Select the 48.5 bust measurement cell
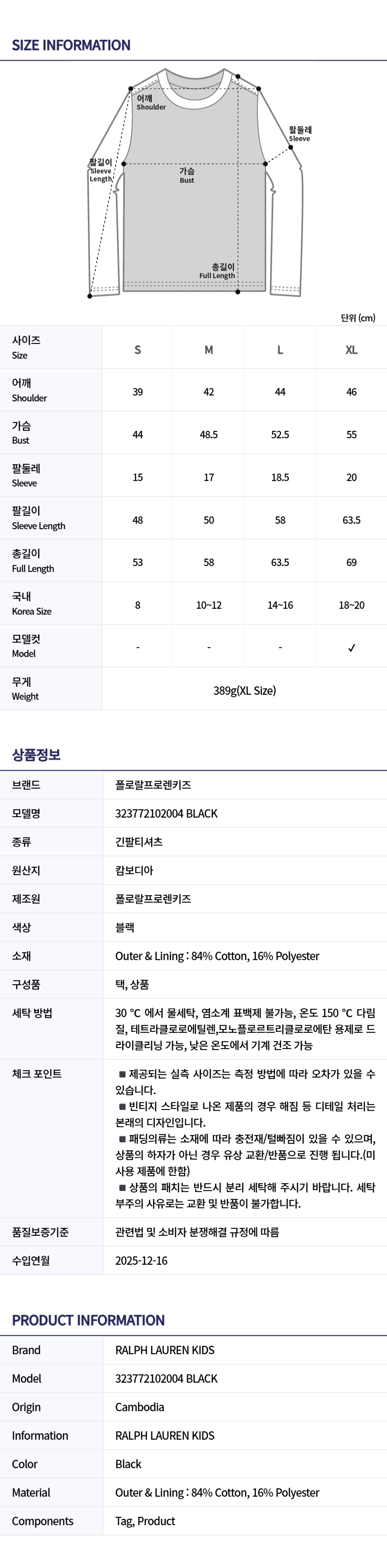This screenshot has height=1568, width=387. pos(209,434)
